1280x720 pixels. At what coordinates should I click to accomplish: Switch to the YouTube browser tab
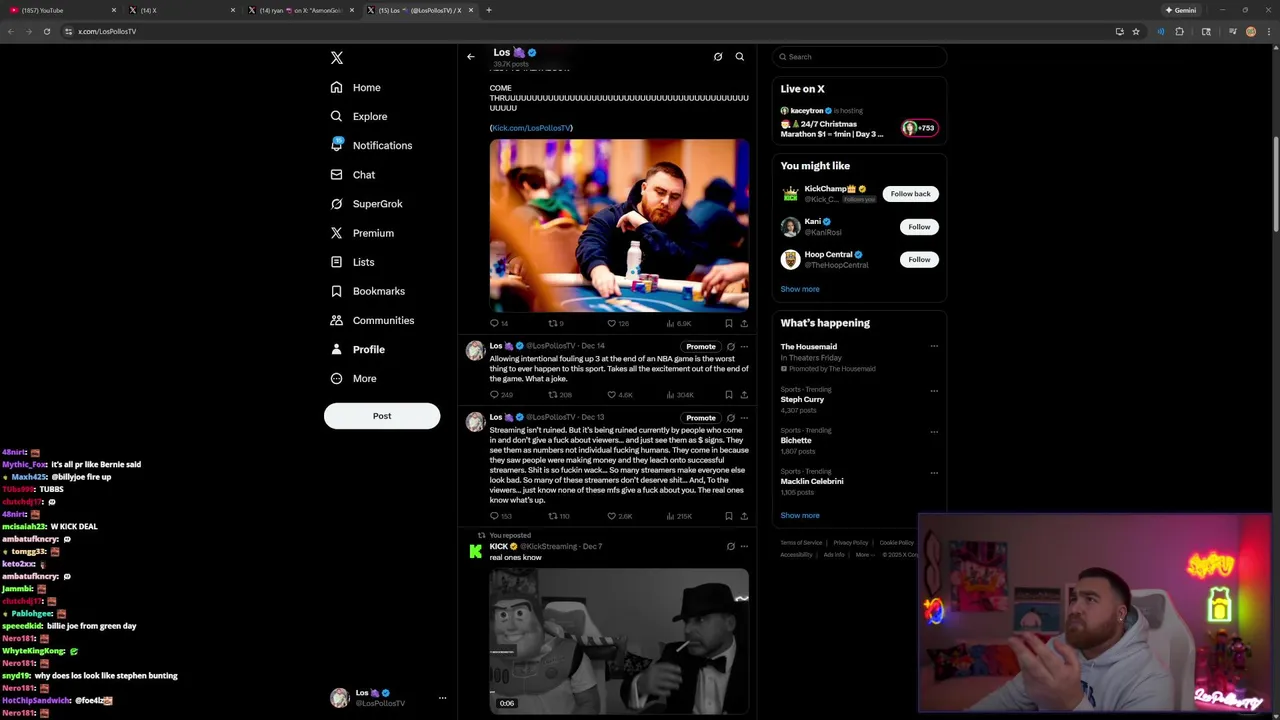click(x=64, y=10)
